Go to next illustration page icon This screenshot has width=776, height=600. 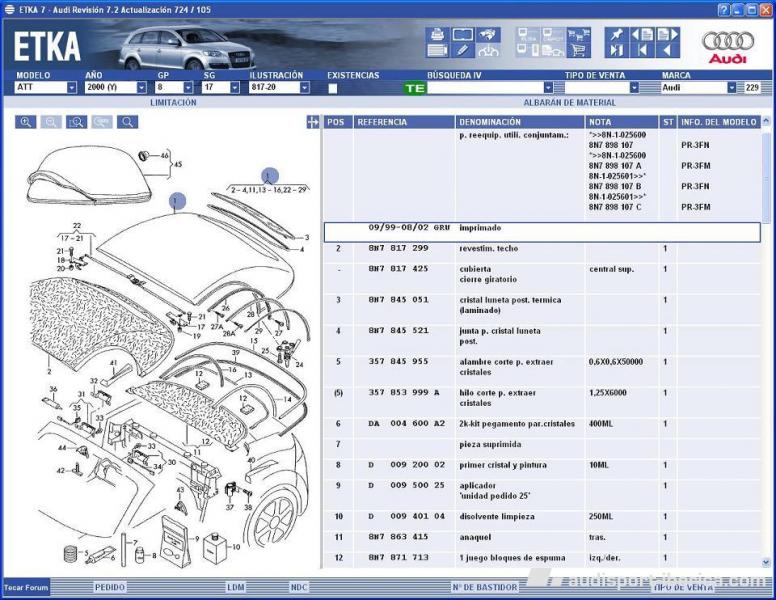tap(668, 35)
